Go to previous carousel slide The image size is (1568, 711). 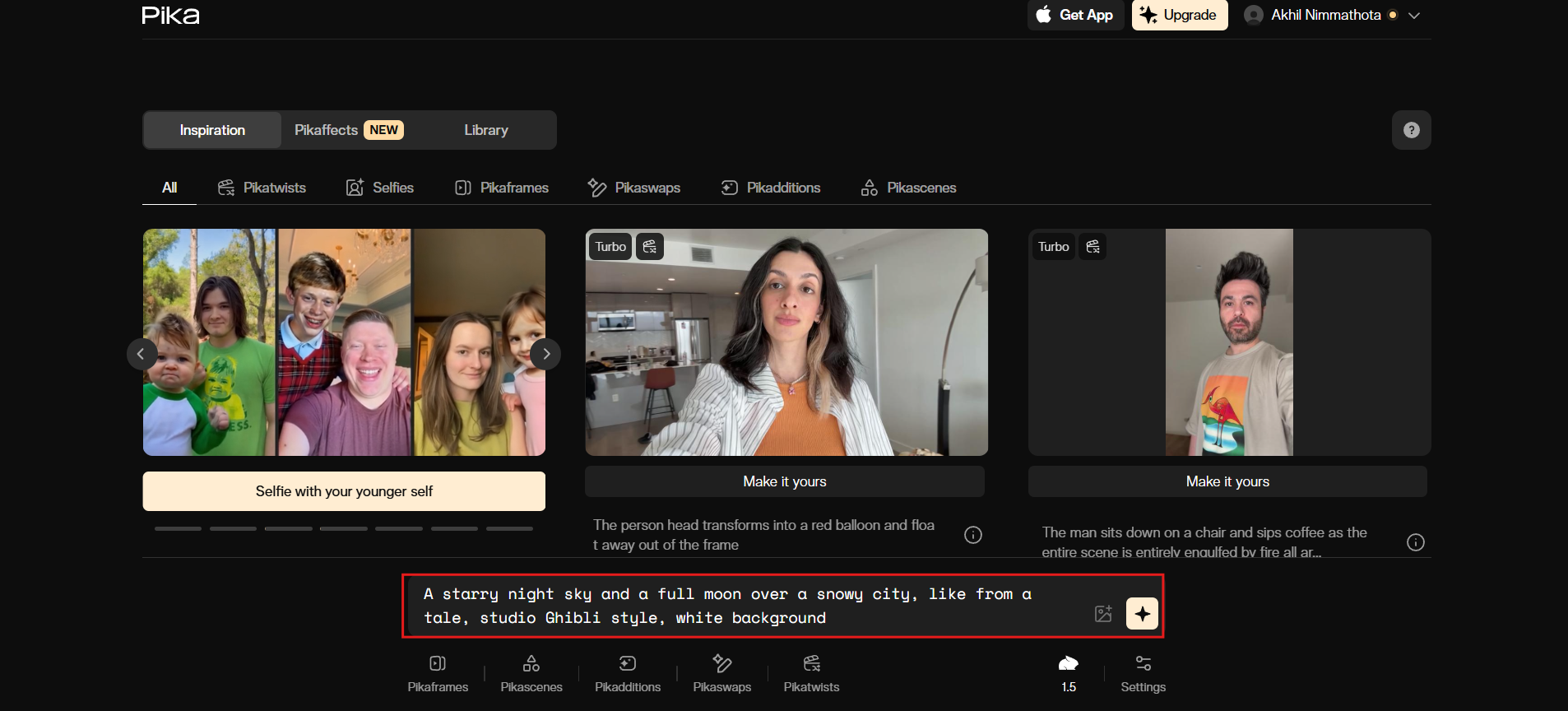(x=141, y=354)
